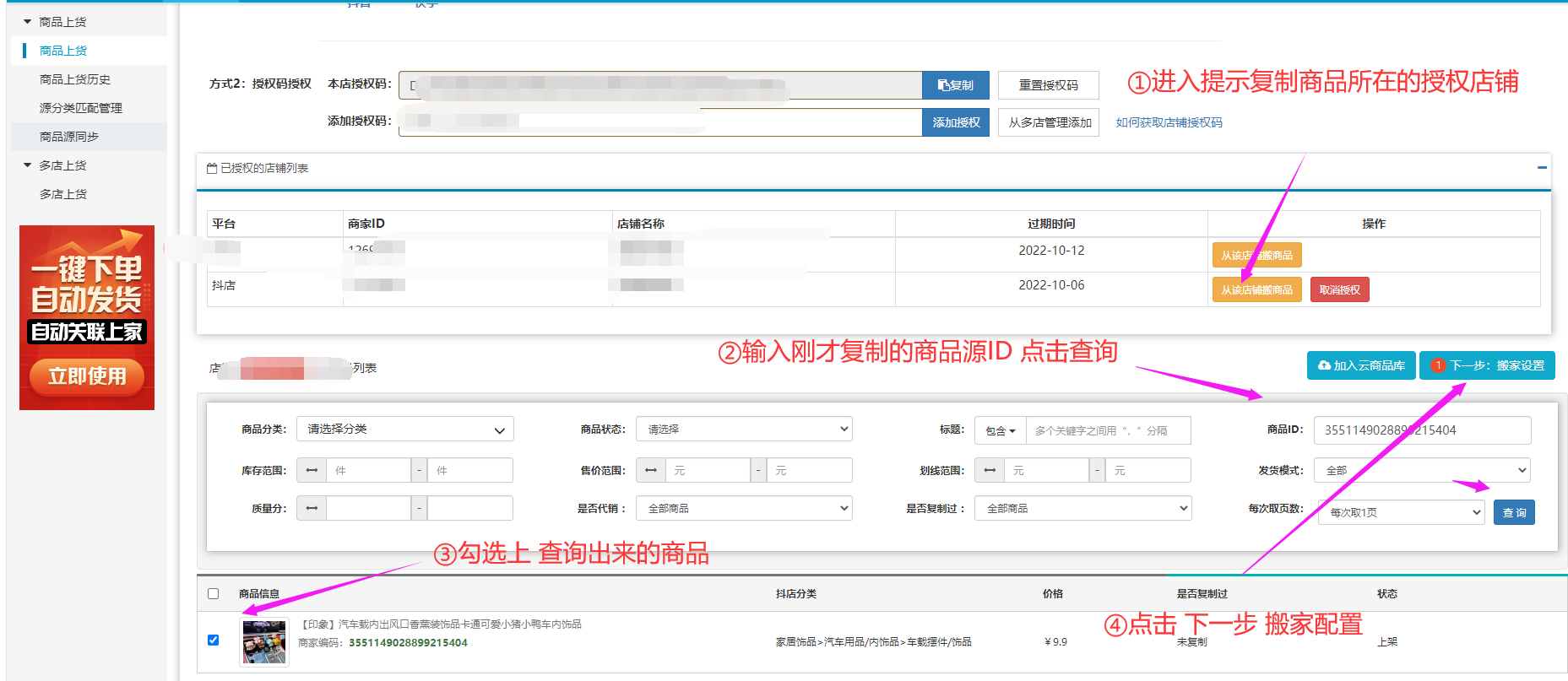The image size is (1568, 681).
Task: Click the 加入云商品库 cloud button
Action: (x=1360, y=365)
